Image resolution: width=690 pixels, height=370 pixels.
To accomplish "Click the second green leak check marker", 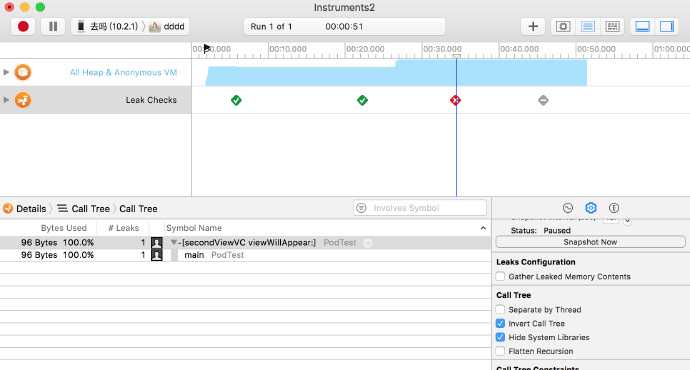I will 362,100.
